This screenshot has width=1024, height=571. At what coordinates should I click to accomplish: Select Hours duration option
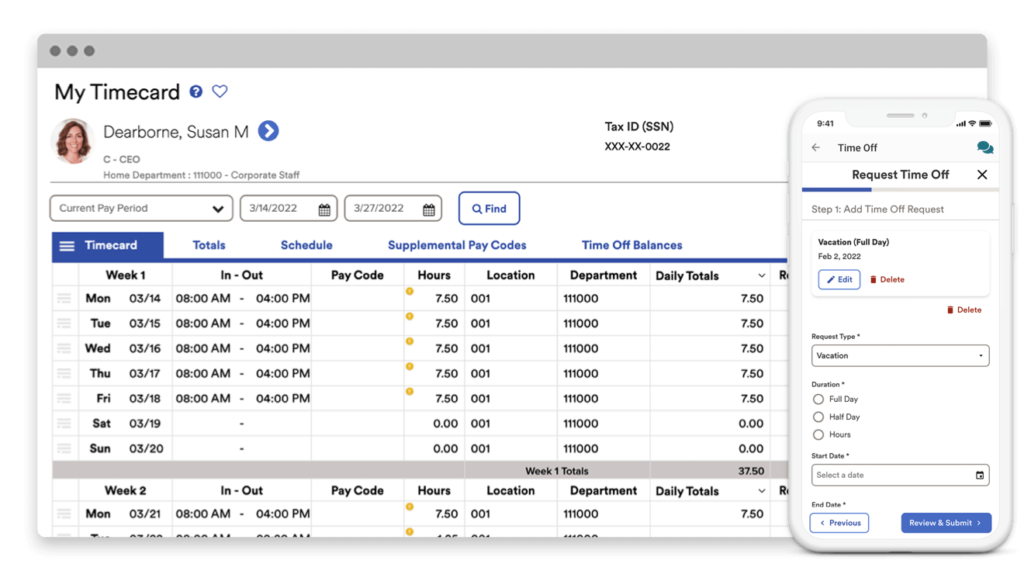coord(818,434)
